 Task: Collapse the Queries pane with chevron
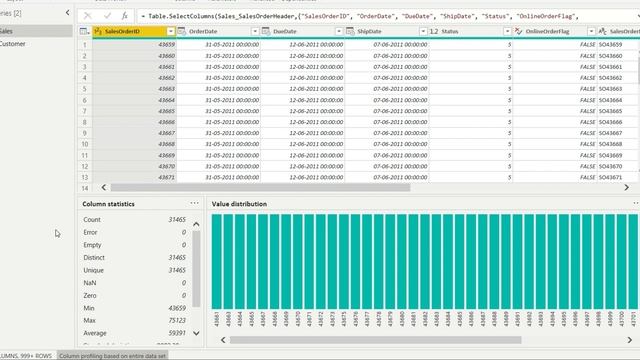67,13
